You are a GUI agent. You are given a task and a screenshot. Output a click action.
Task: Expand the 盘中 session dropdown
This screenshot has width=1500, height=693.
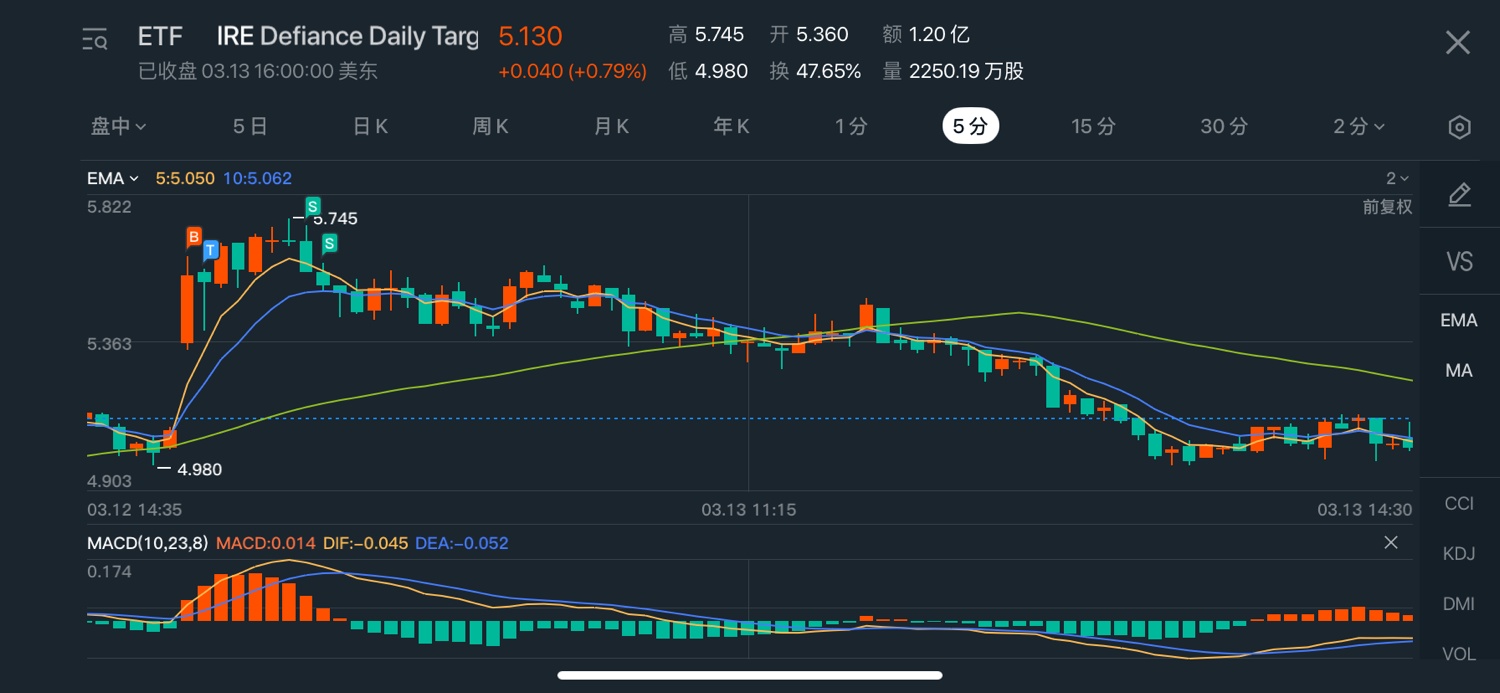tap(119, 127)
